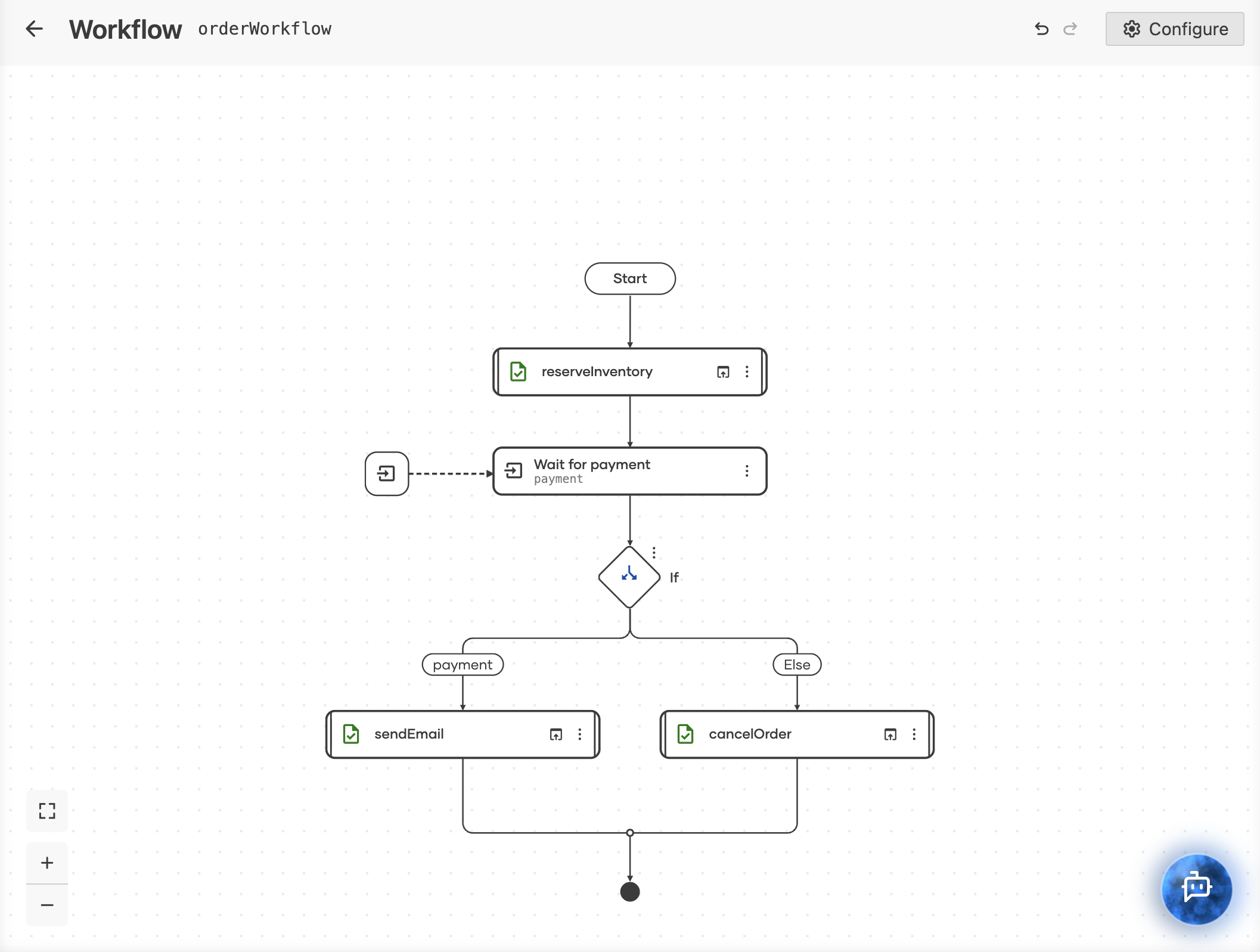Click the sendEmail file-check icon
Screen dimensions: 1260x952
pos(351,734)
